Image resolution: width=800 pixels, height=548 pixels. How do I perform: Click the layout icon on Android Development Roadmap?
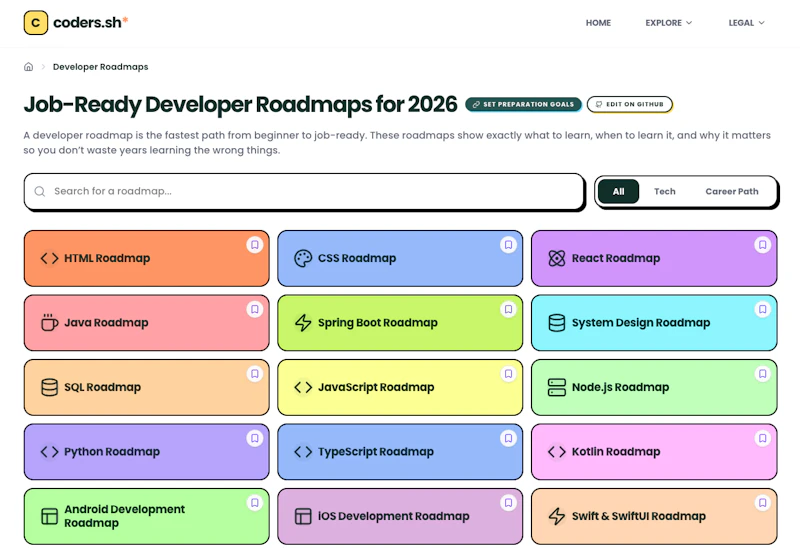point(49,516)
